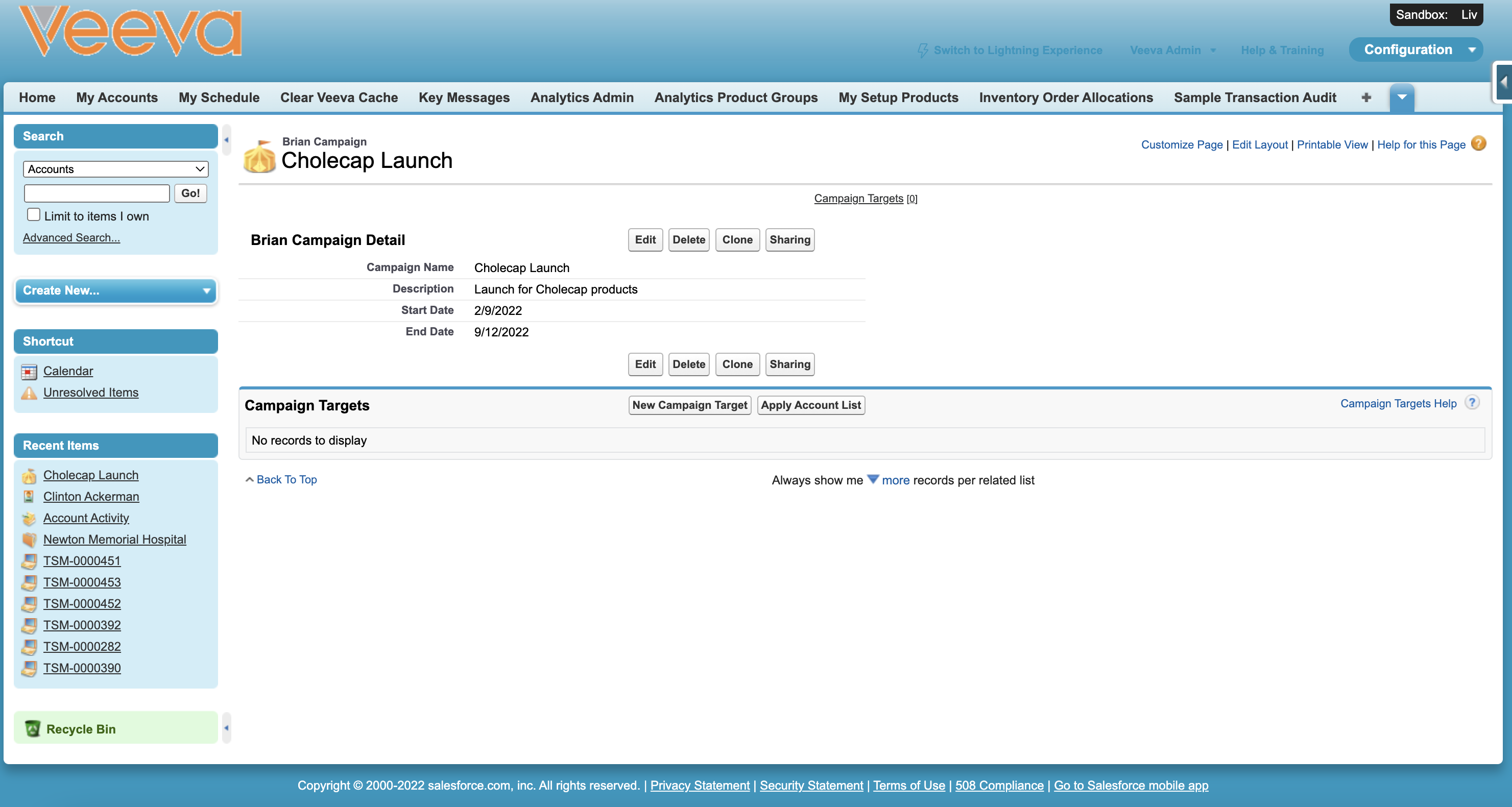Show more records per related list
Screen dimensions: 1512x807
pos(895,480)
